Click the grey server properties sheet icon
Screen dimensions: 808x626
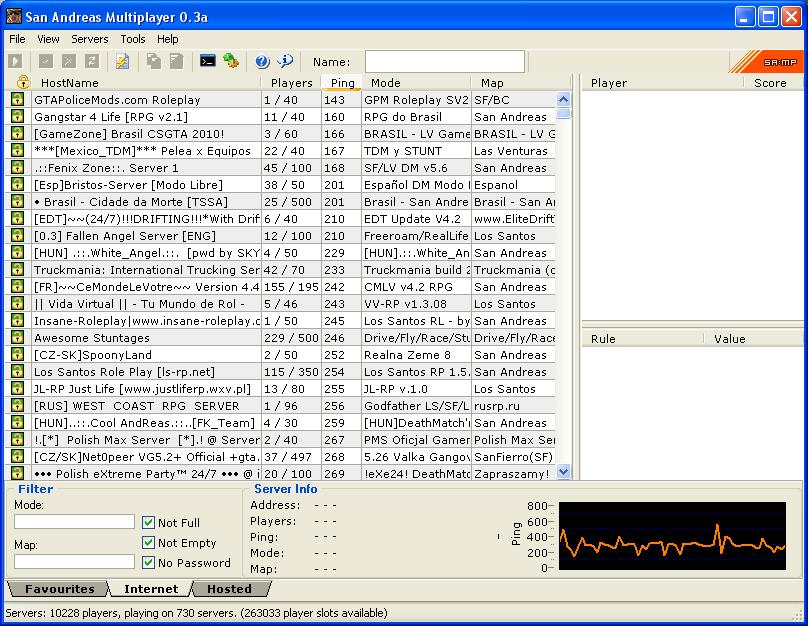176,61
